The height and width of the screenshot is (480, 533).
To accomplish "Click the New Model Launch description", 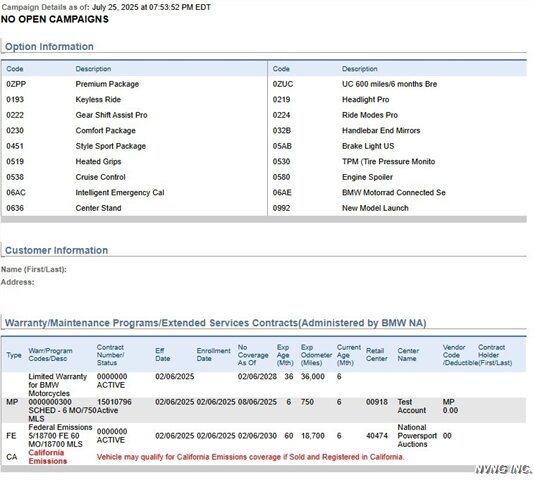I will pos(375,208).
